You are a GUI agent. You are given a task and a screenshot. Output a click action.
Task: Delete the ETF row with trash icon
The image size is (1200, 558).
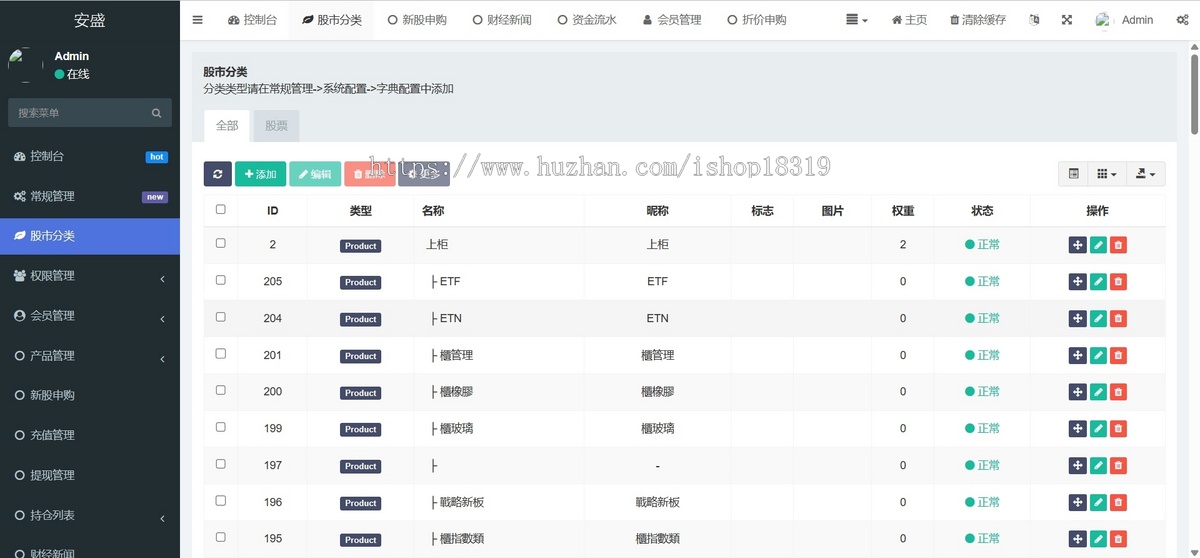tap(1119, 282)
